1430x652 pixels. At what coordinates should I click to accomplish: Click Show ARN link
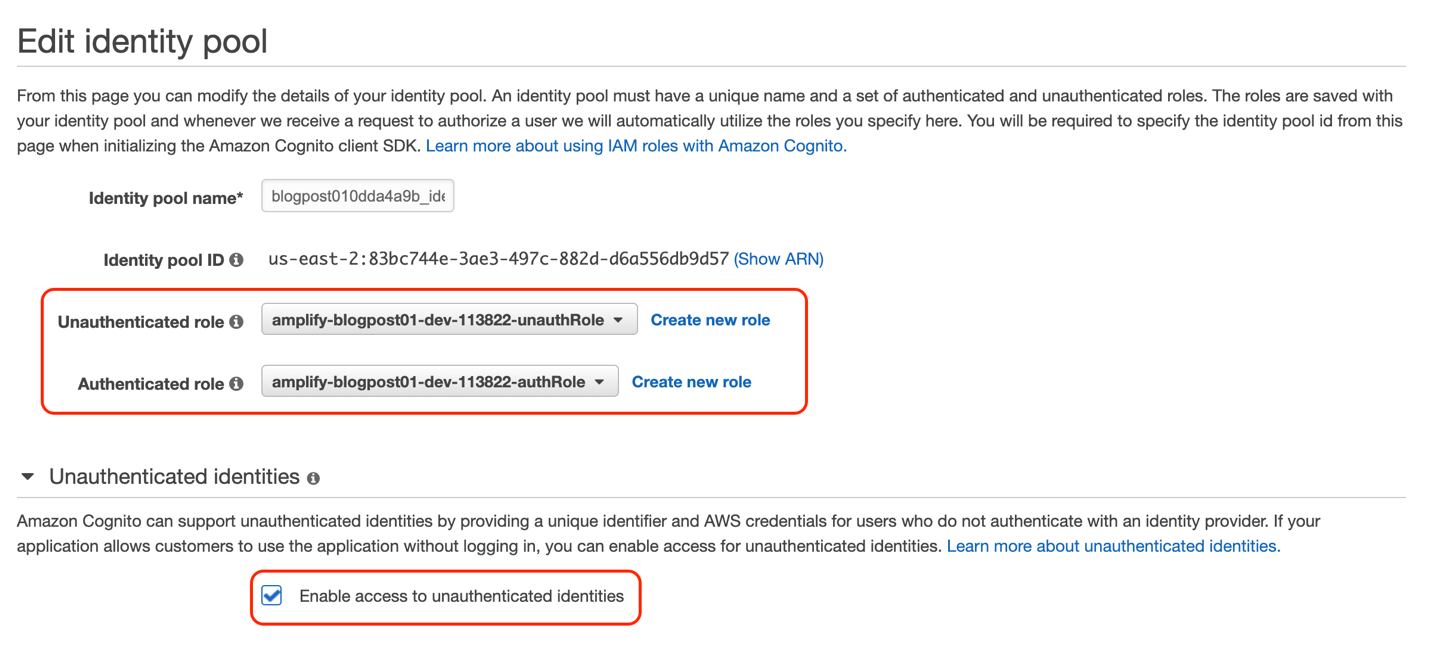coord(779,259)
